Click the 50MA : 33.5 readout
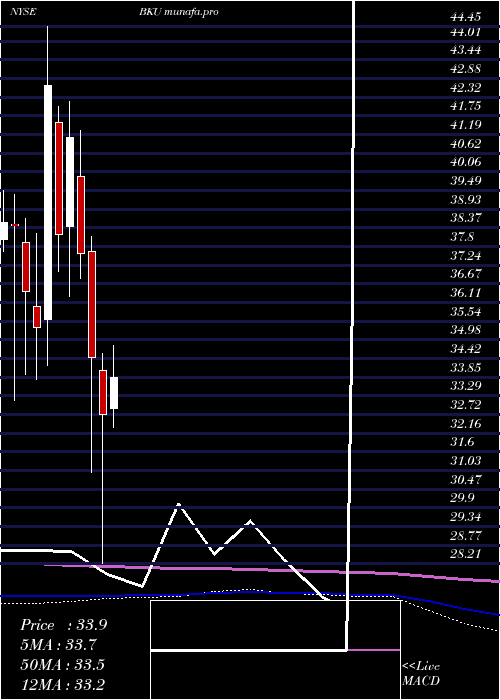The width and height of the screenshot is (500, 700). click(62, 665)
